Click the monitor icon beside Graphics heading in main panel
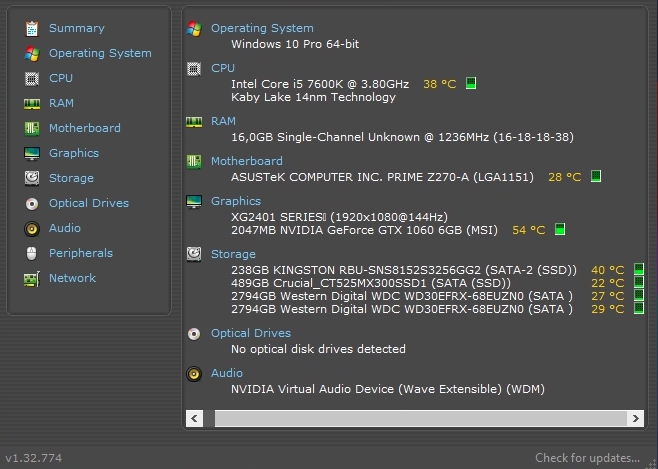This screenshot has height=469, width=658. pyautogui.click(x=194, y=202)
